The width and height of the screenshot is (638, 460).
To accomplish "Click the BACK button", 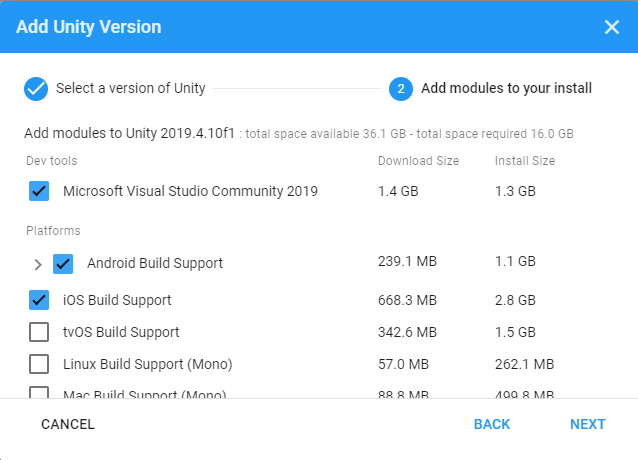I will (x=492, y=424).
